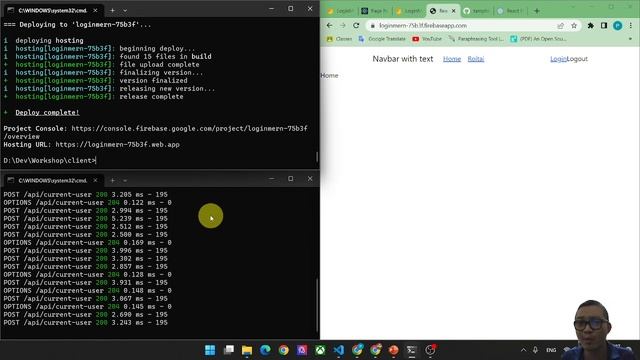The height and width of the screenshot is (360, 640).
Task: Open the Chrome profile avatar
Action: pyautogui.click(x=618, y=26)
